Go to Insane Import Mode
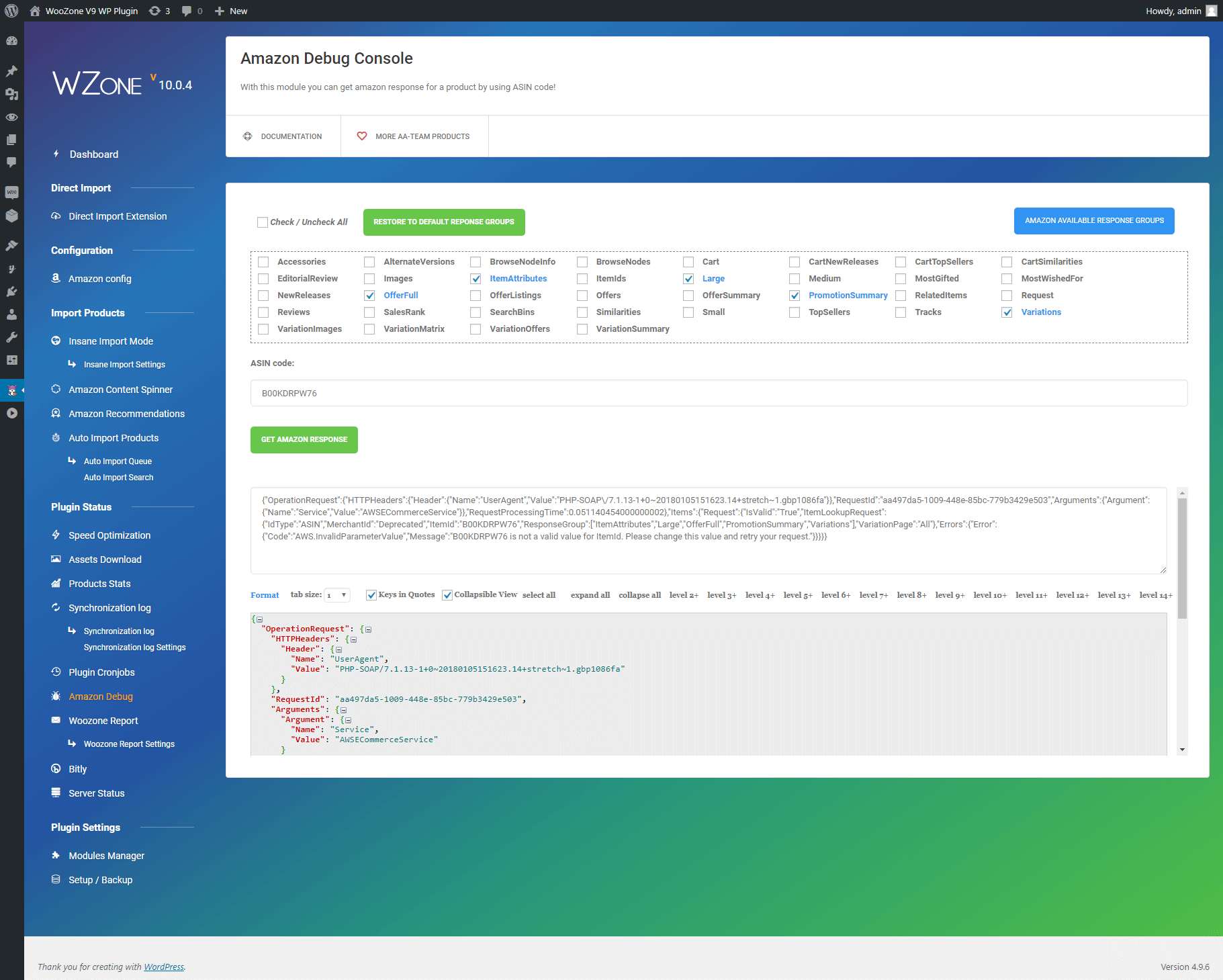Screen dimensions: 1223x980 click(x=111, y=341)
